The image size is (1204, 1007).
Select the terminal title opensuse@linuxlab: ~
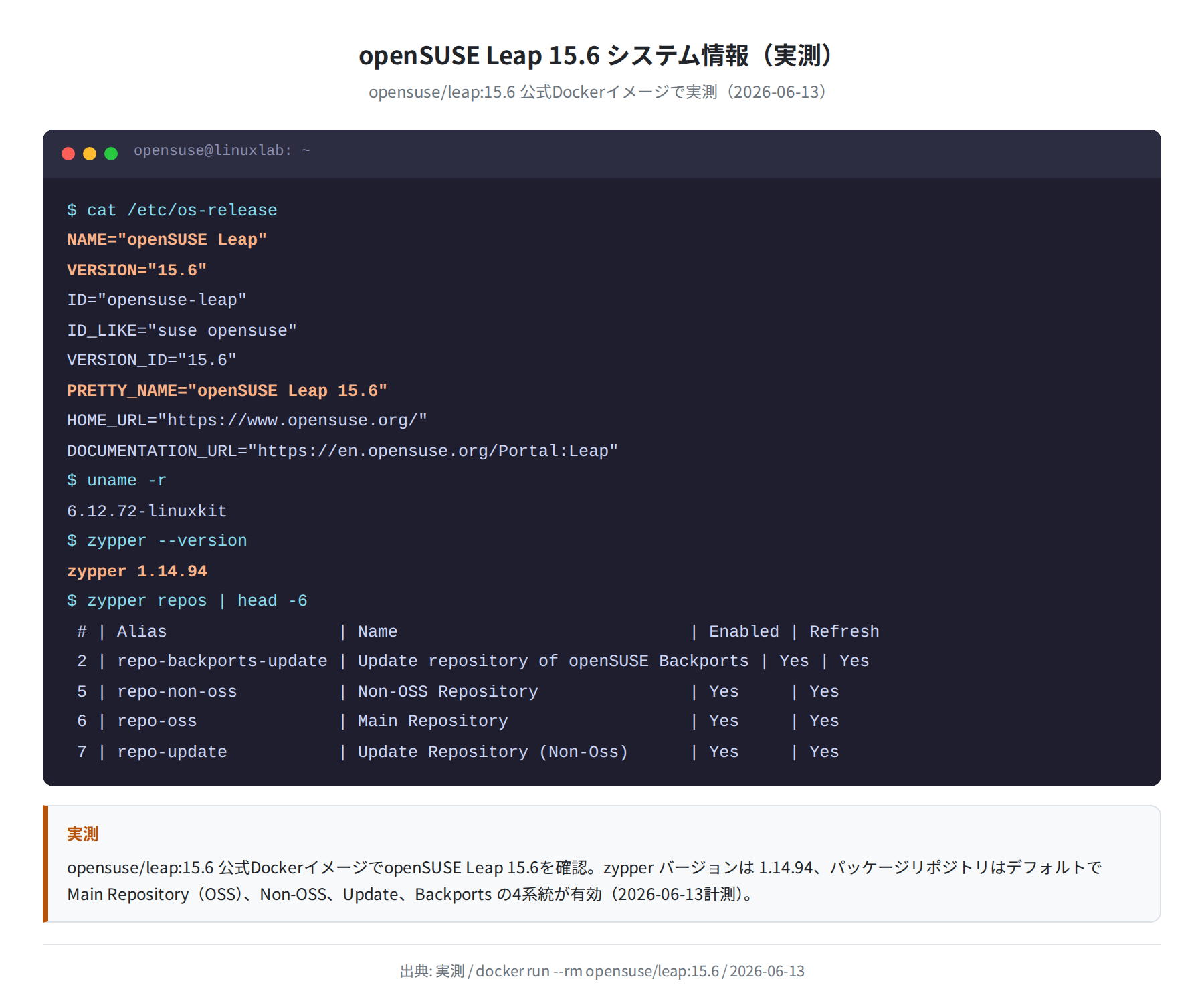(x=222, y=151)
